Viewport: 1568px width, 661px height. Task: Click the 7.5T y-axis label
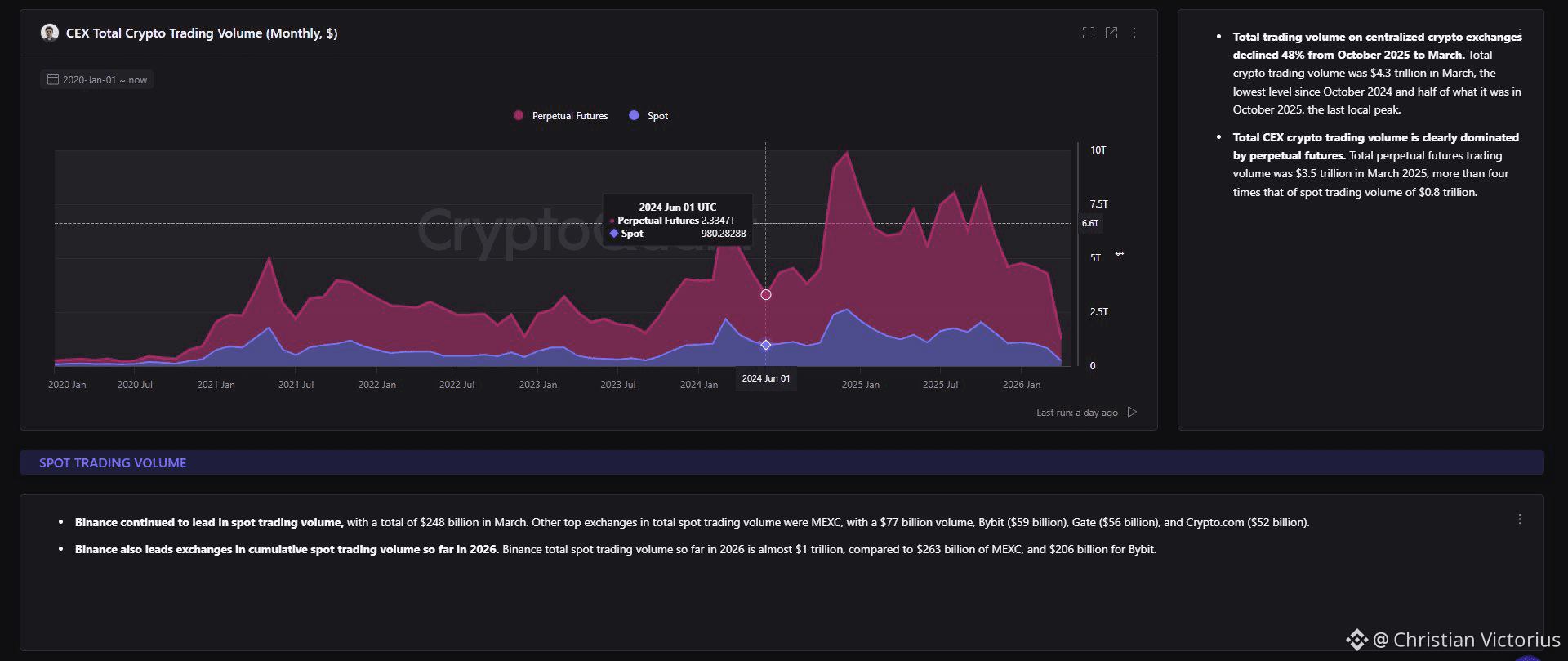(1099, 204)
